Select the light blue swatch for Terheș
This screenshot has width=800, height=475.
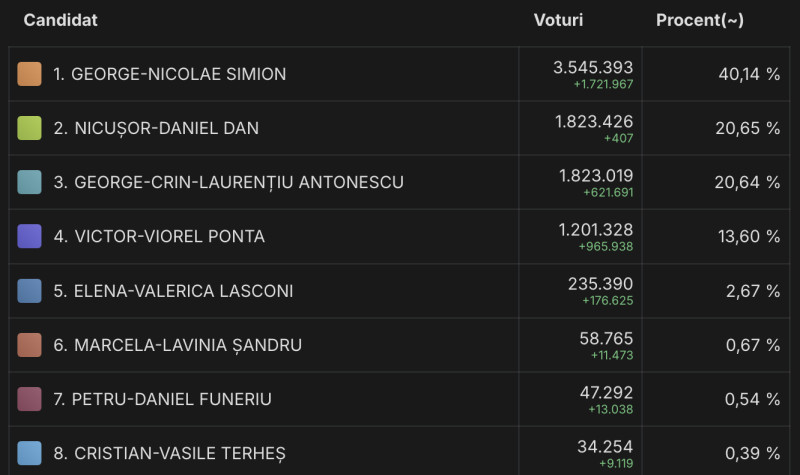tap(30, 453)
